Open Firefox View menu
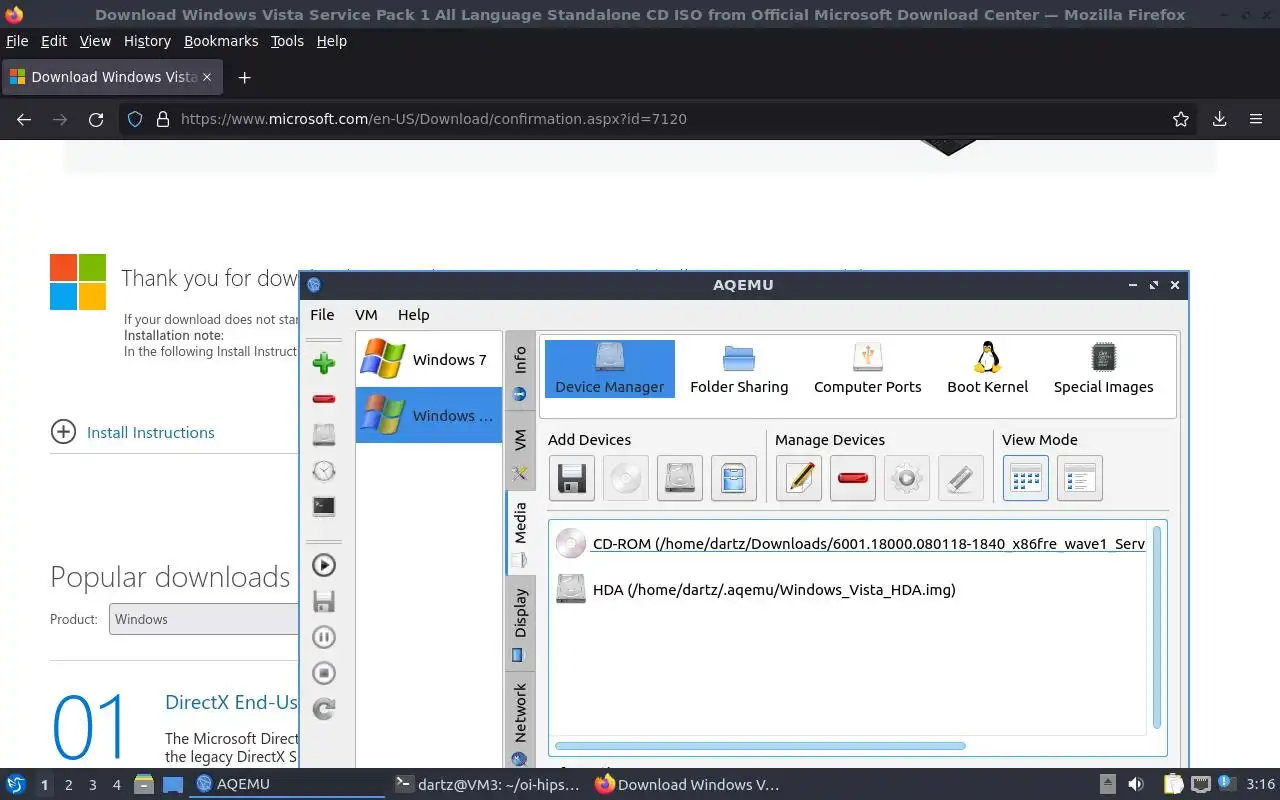The width and height of the screenshot is (1280, 800). pyautogui.click(x=95, y=41)
